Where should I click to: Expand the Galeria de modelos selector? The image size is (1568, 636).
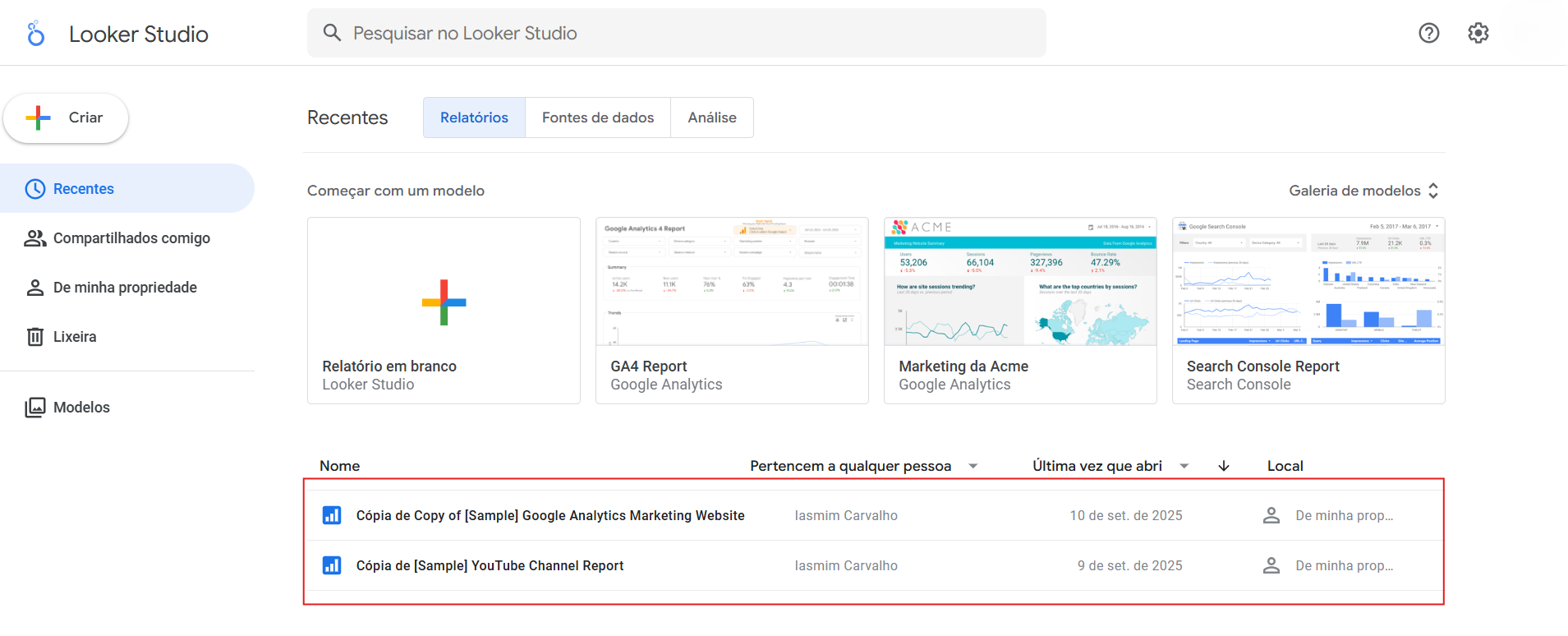[1363, 191]
